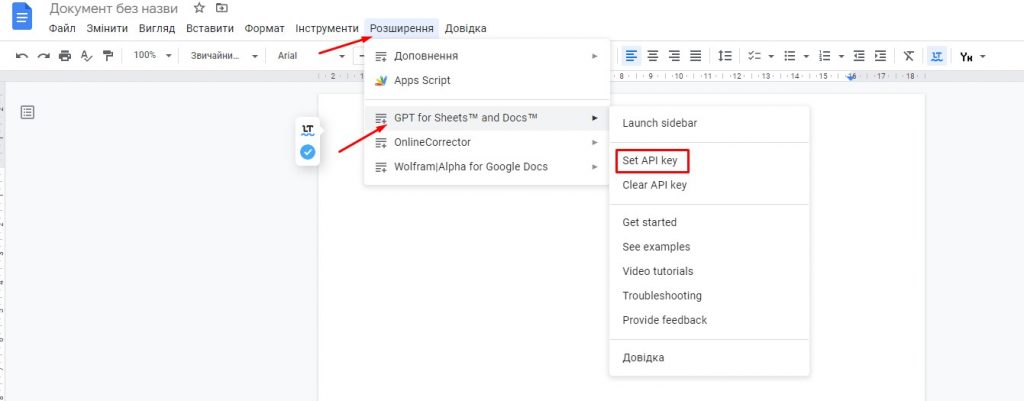The width and height of the screenshot is (1024, 401).
Task: Print the document via printer icon
Action: tap(65, 56)
